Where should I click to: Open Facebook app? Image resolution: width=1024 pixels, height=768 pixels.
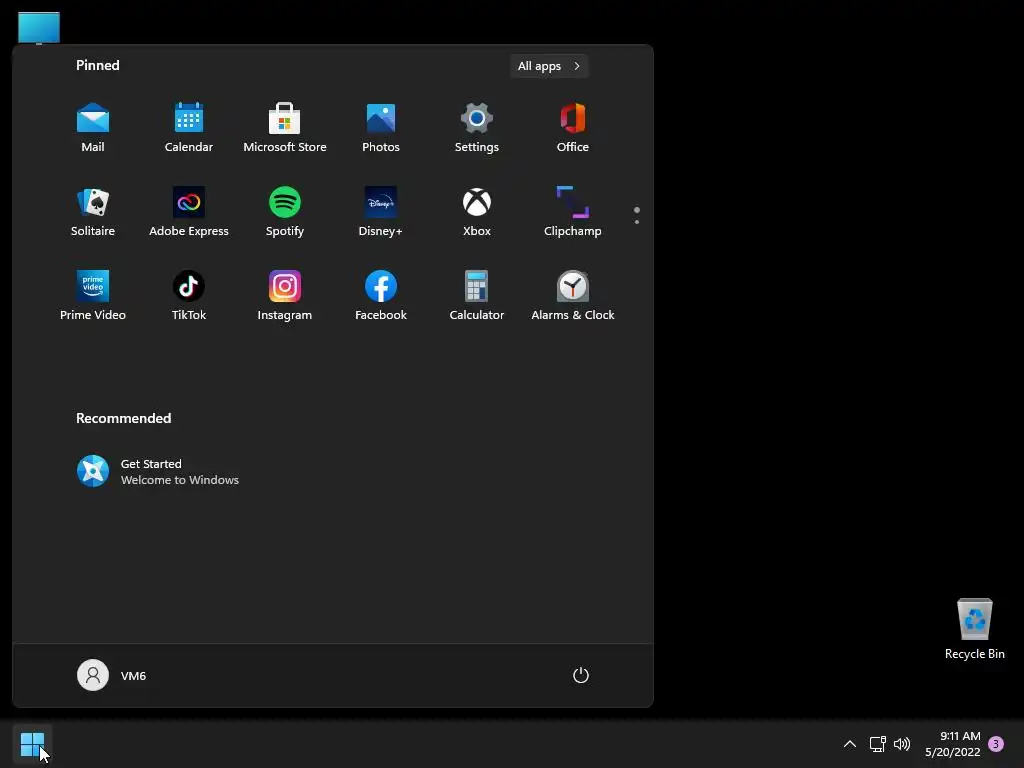[381, 296]
